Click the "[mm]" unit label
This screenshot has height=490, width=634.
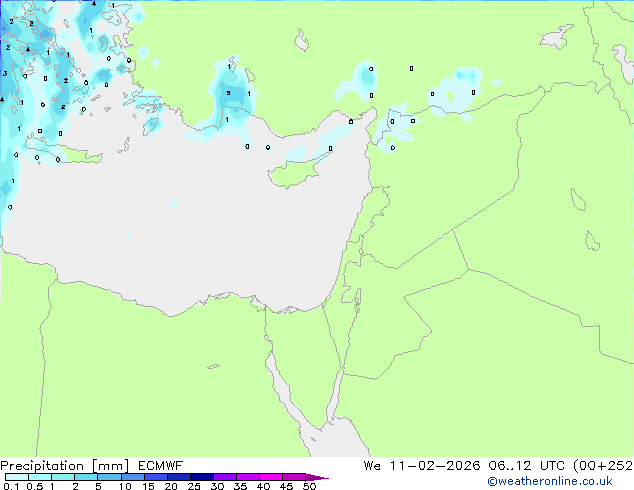click(111, 466)
